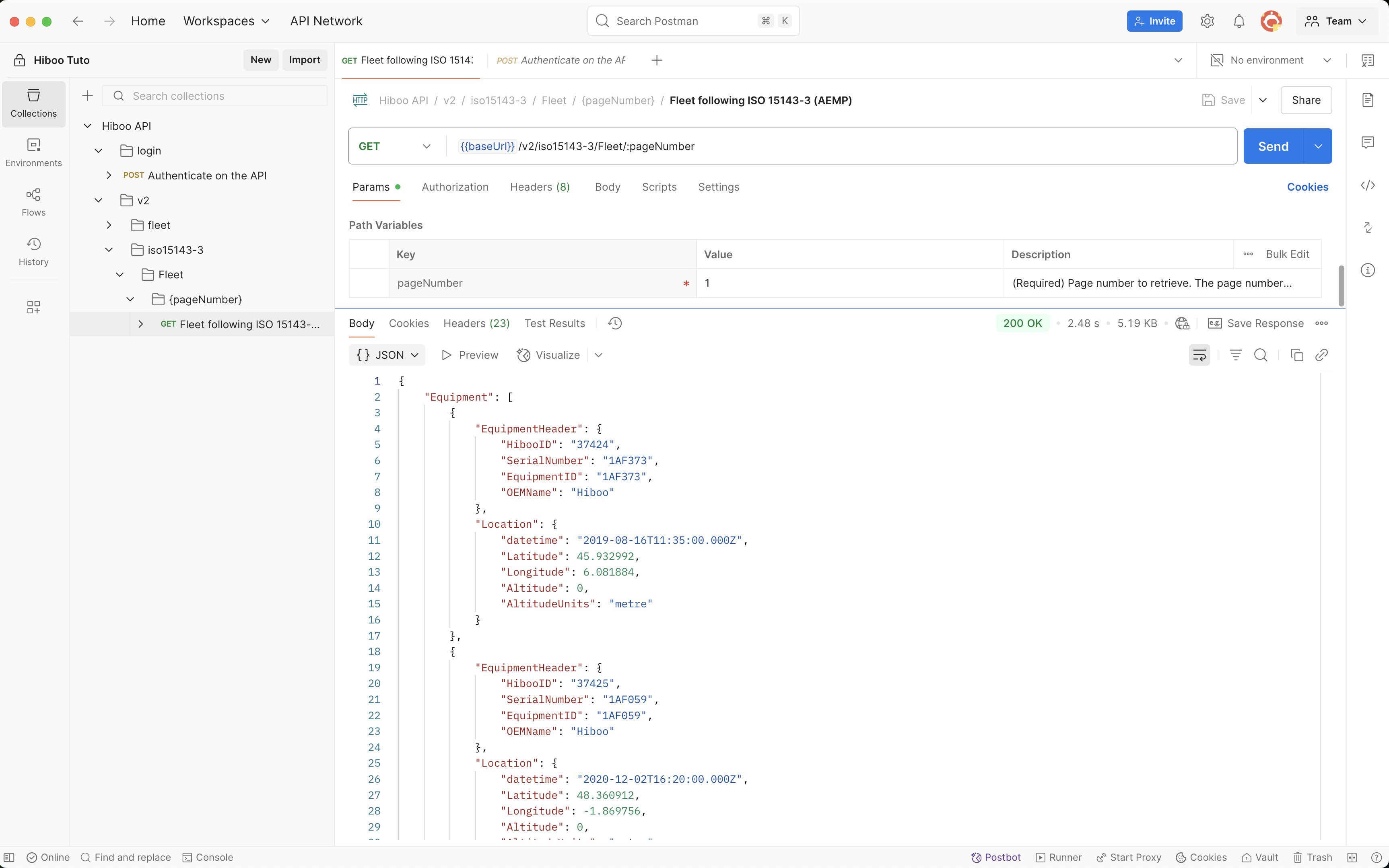This screenshot has width=1389, height=868.
Task: Open the Collections sidebar panel
Action: [33, 103]
